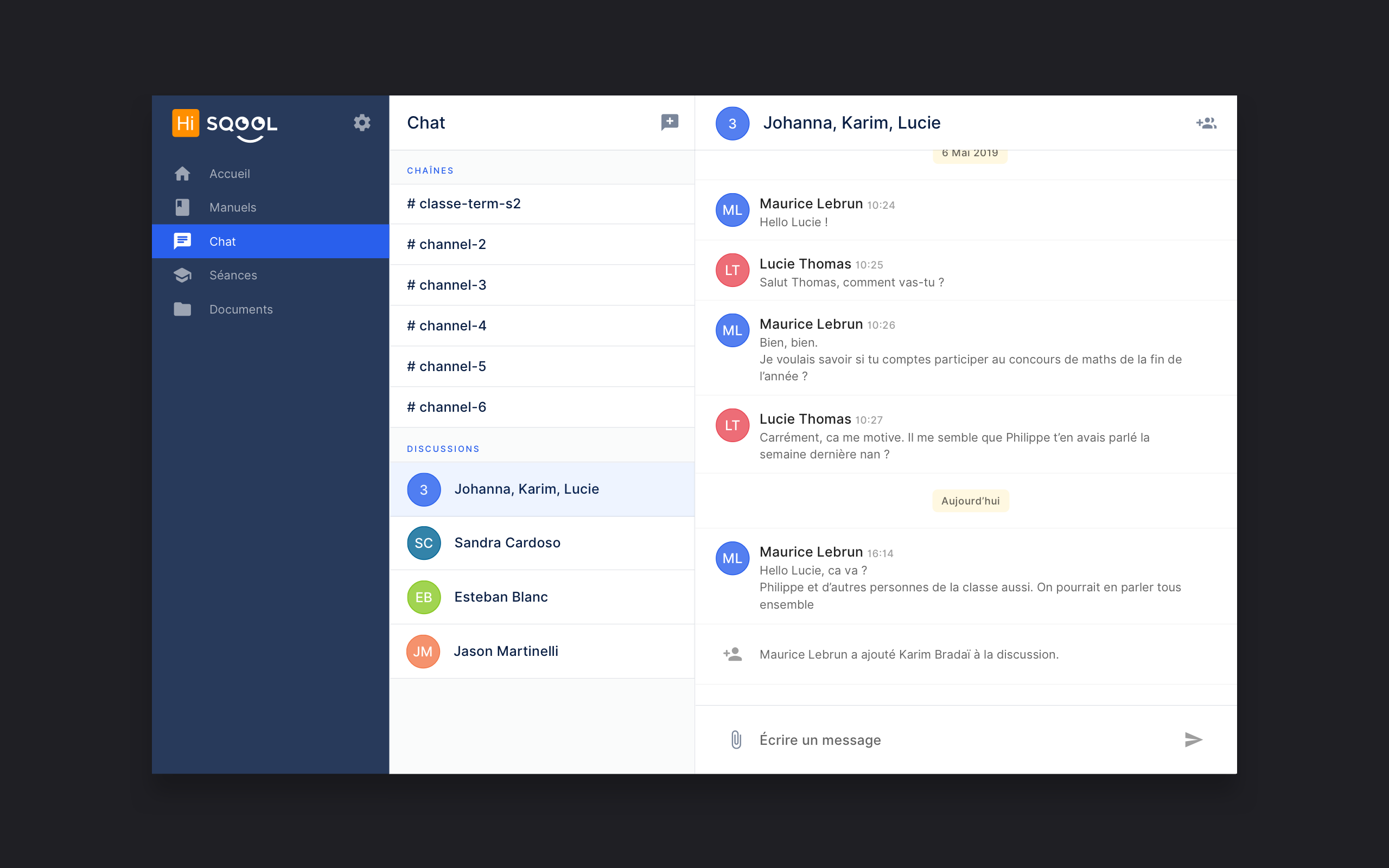
Task: Send message with the arrow icon
Action: tap(1193, 739)
